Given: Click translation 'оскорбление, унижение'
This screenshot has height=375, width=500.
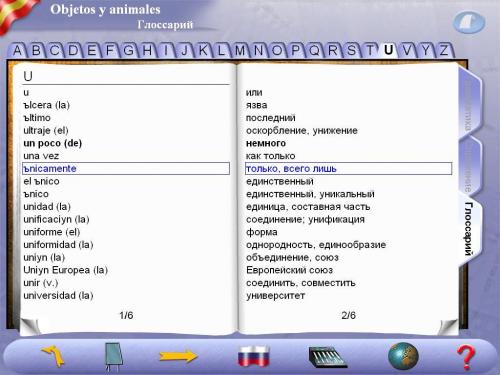Looking at the screenshot, I should coord(302,130).
